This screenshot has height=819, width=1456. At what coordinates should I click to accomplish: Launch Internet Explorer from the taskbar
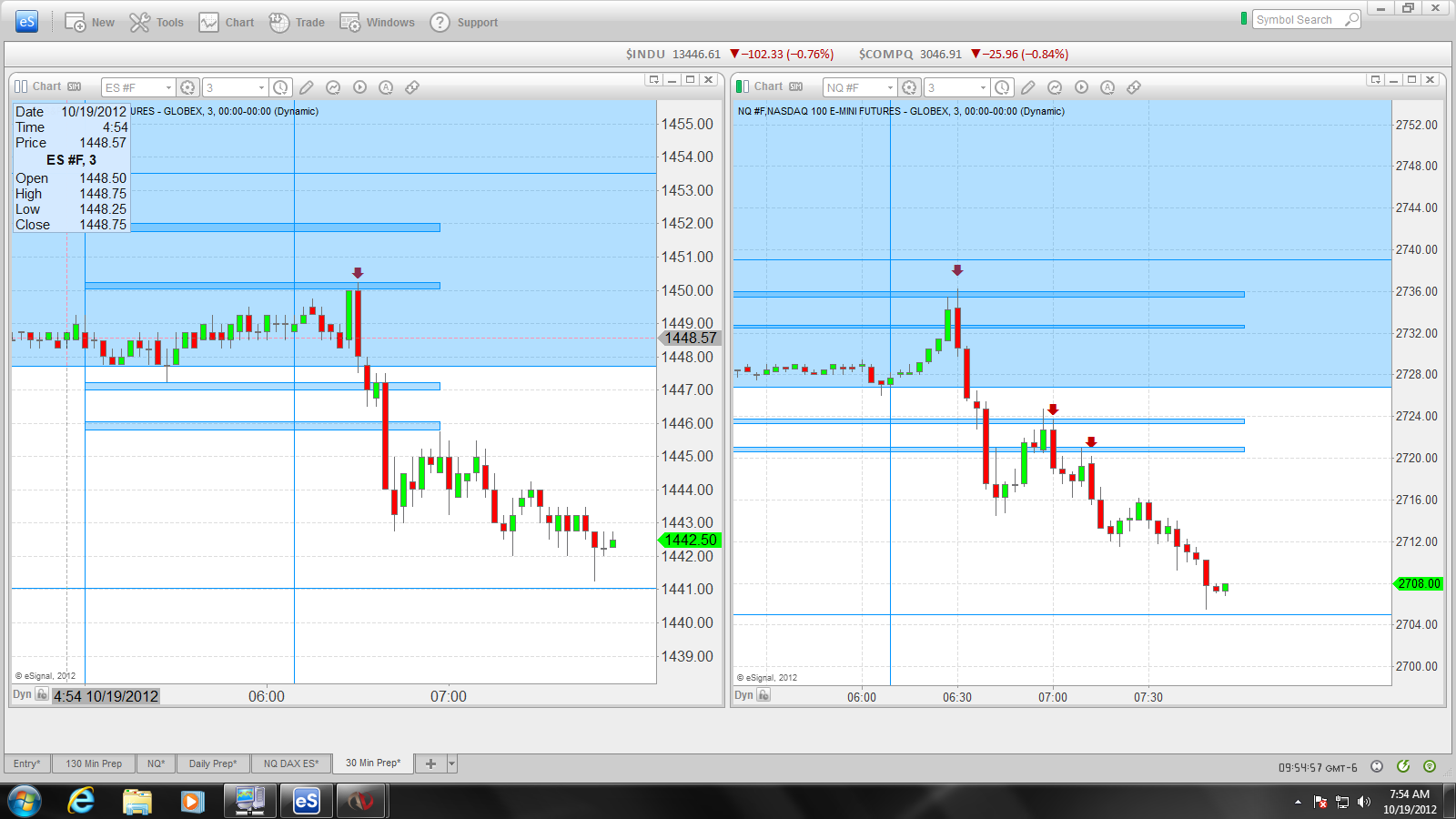(81, 801)
